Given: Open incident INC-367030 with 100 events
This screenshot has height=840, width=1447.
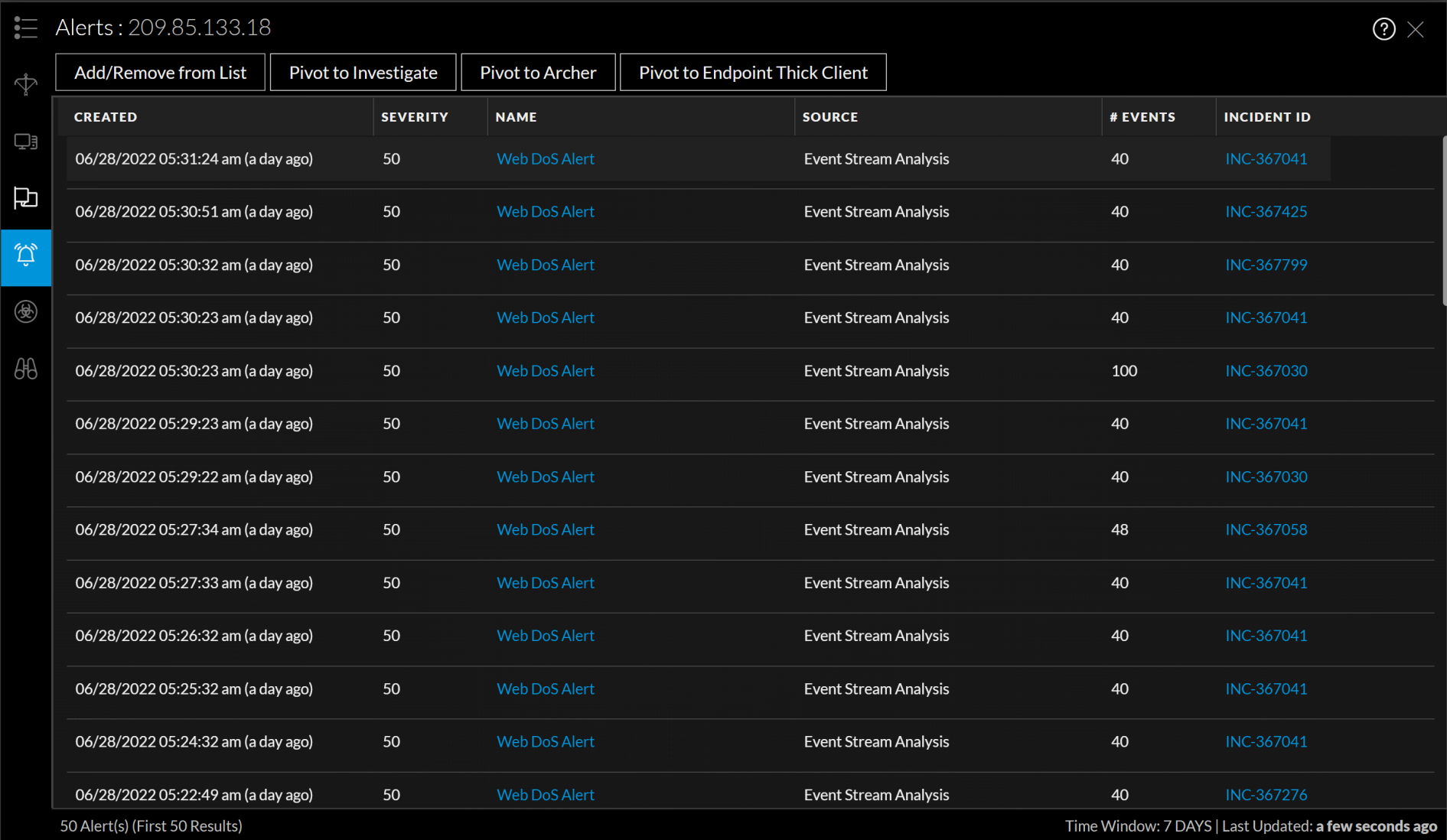Looking at the screenshot, I should [1266, 370].
